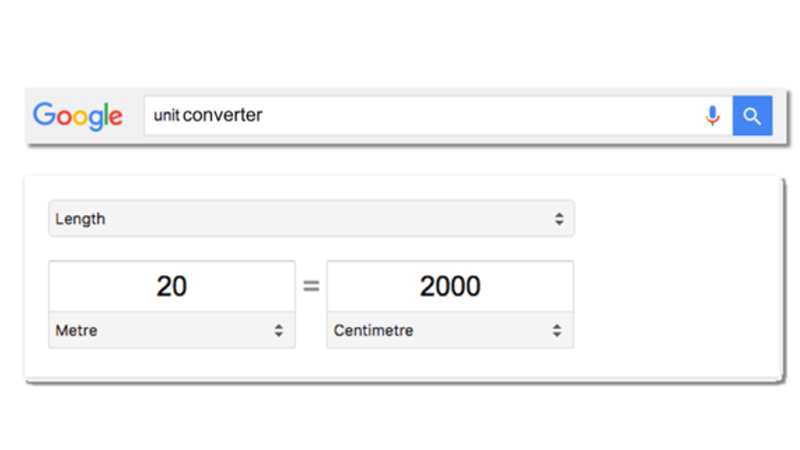The width and height of the screenshot is (800, 450).
Task: Click the arrows on the Length selector
Action: 559,219
